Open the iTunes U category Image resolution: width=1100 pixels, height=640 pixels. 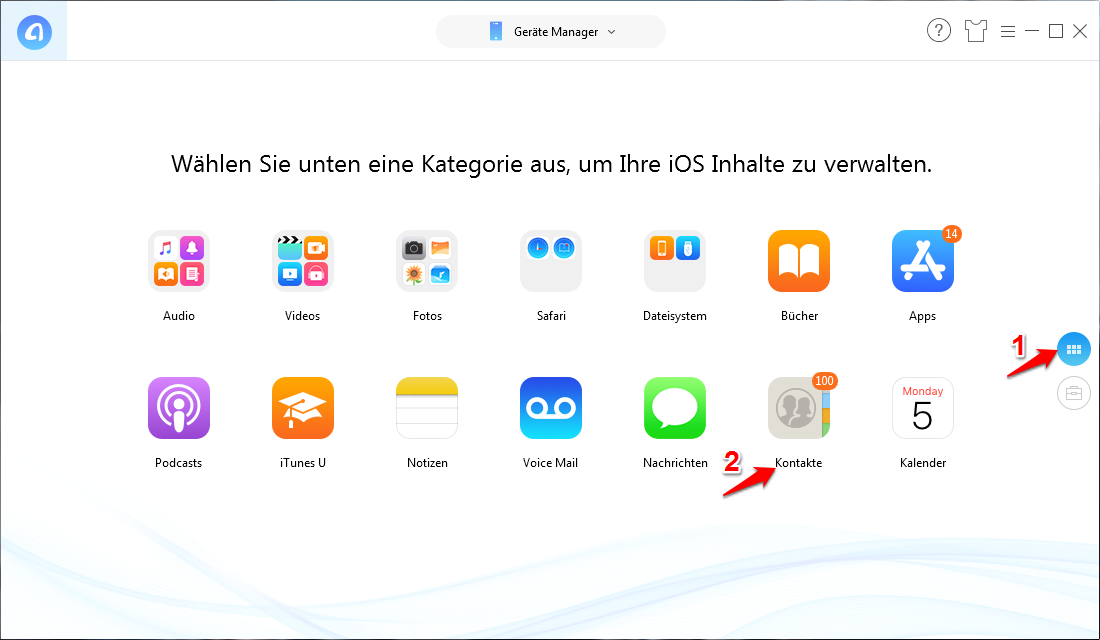click(x=302, y=408)
